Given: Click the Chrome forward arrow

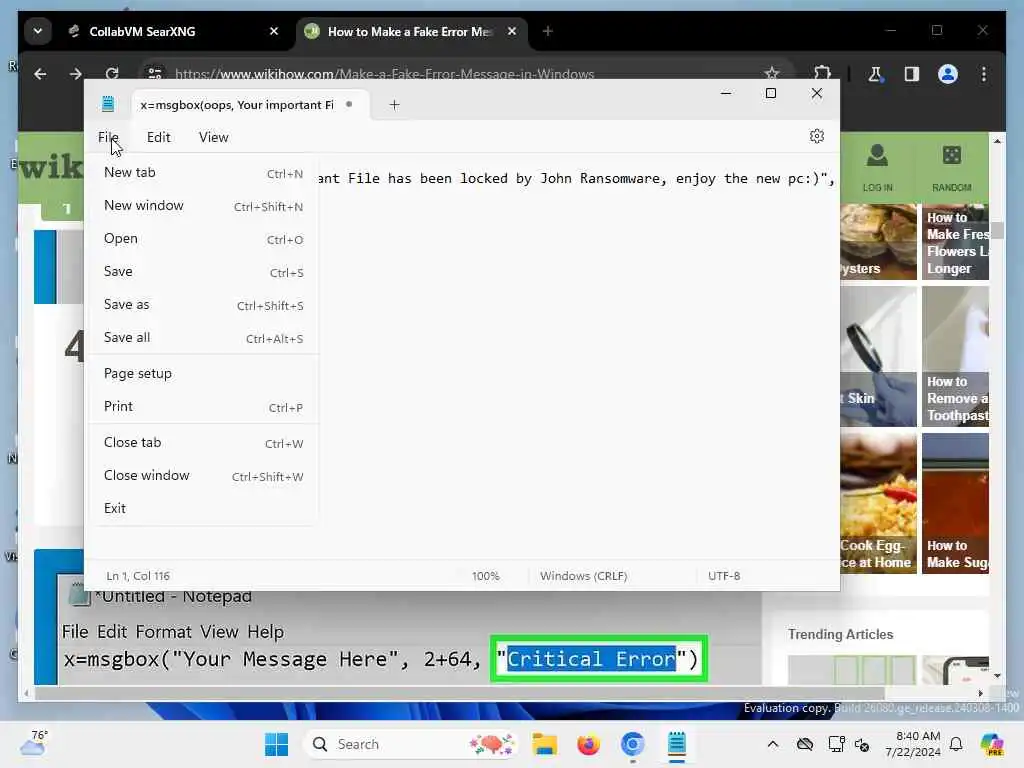Looking at the screenshot, I should 76,74.
